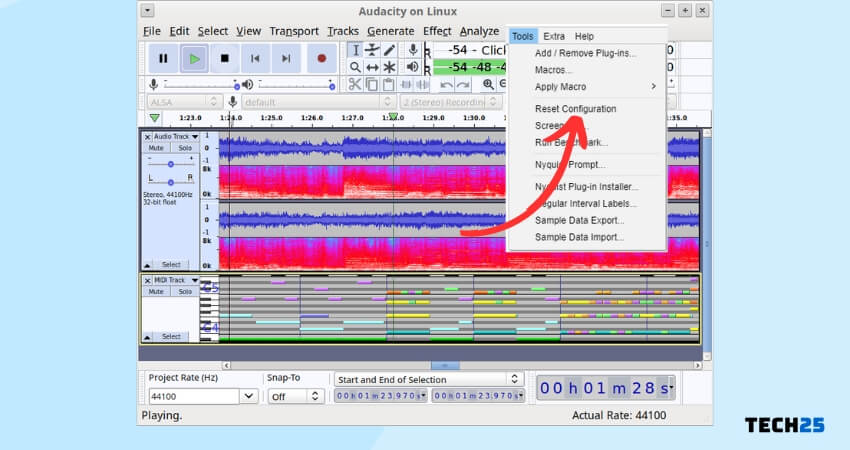Click the recording meter microphone icon
This screenshot has width=850, height=450.
[x=413, y=50]
